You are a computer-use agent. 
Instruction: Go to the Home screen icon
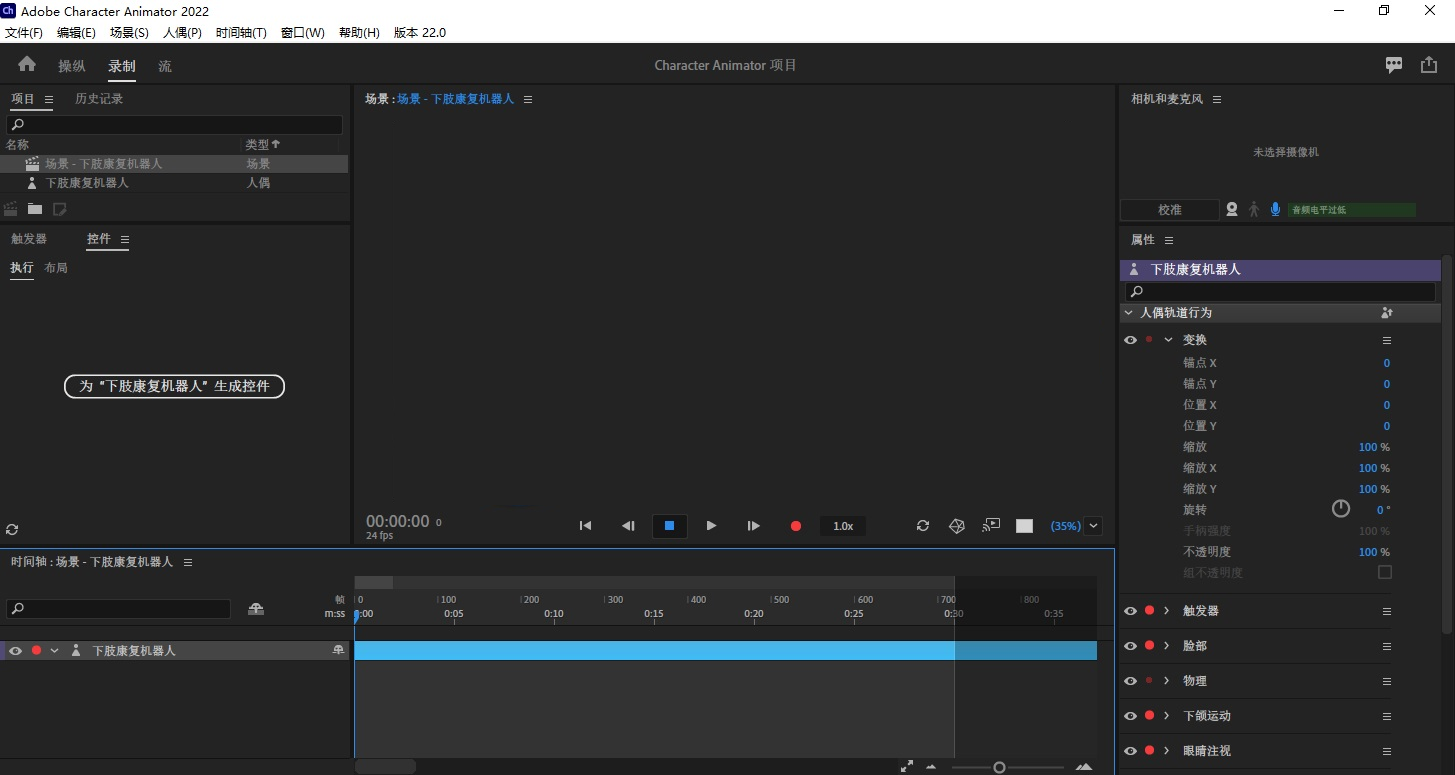coord(27,64)
